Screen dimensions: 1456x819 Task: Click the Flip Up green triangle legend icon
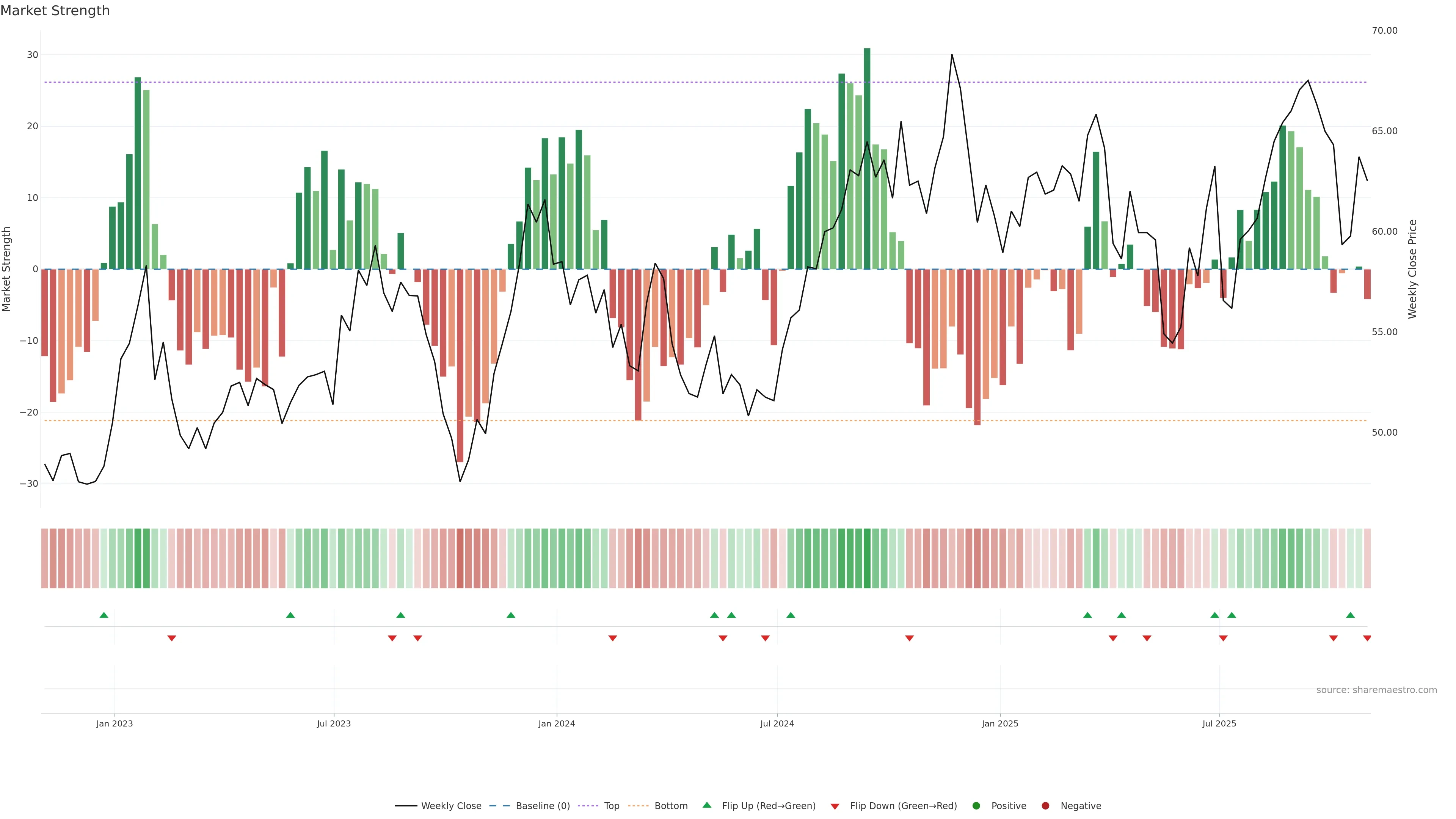tap(706, 805)
